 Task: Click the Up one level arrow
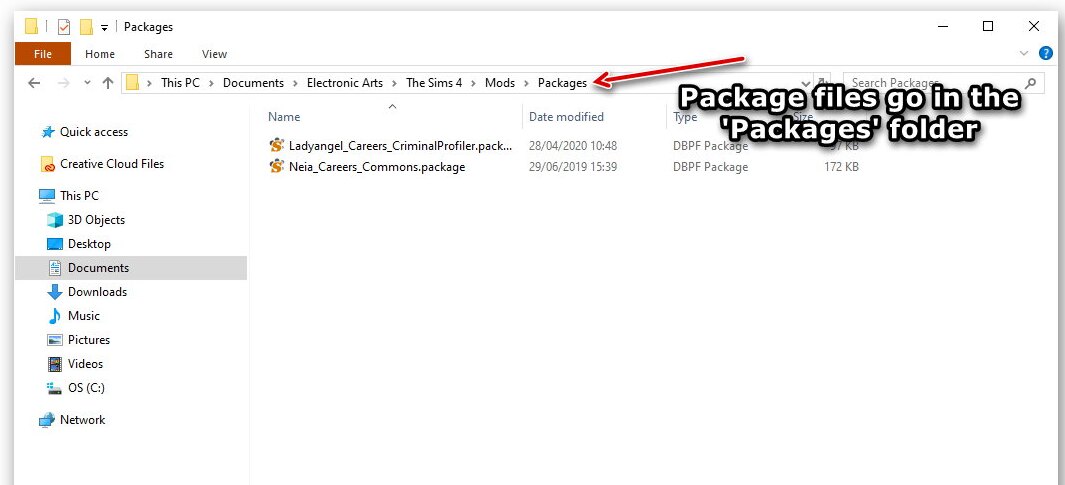coord(108,83)
